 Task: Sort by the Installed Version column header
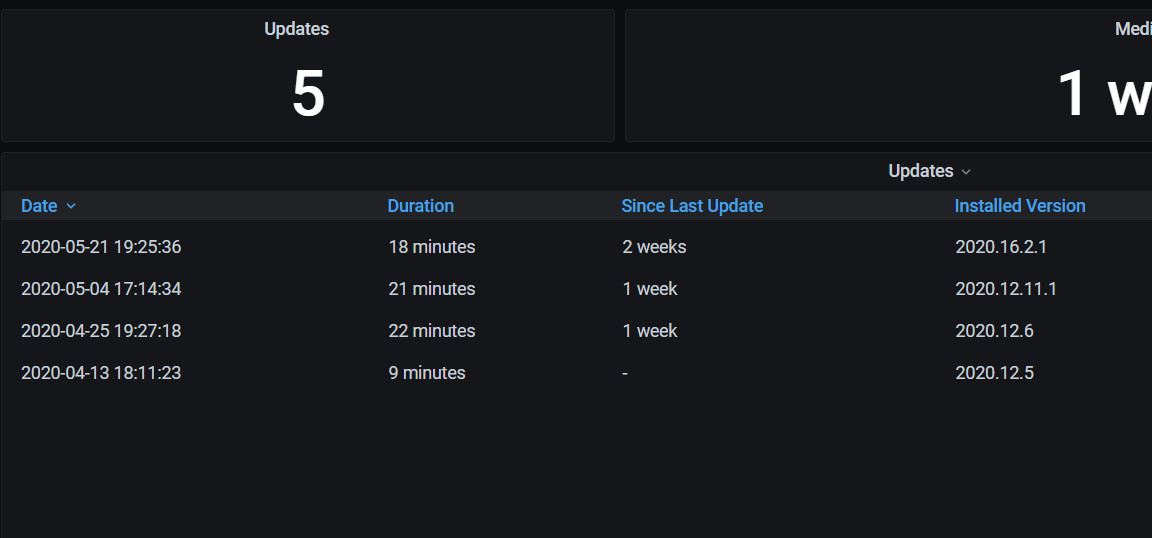point(1020,206)
